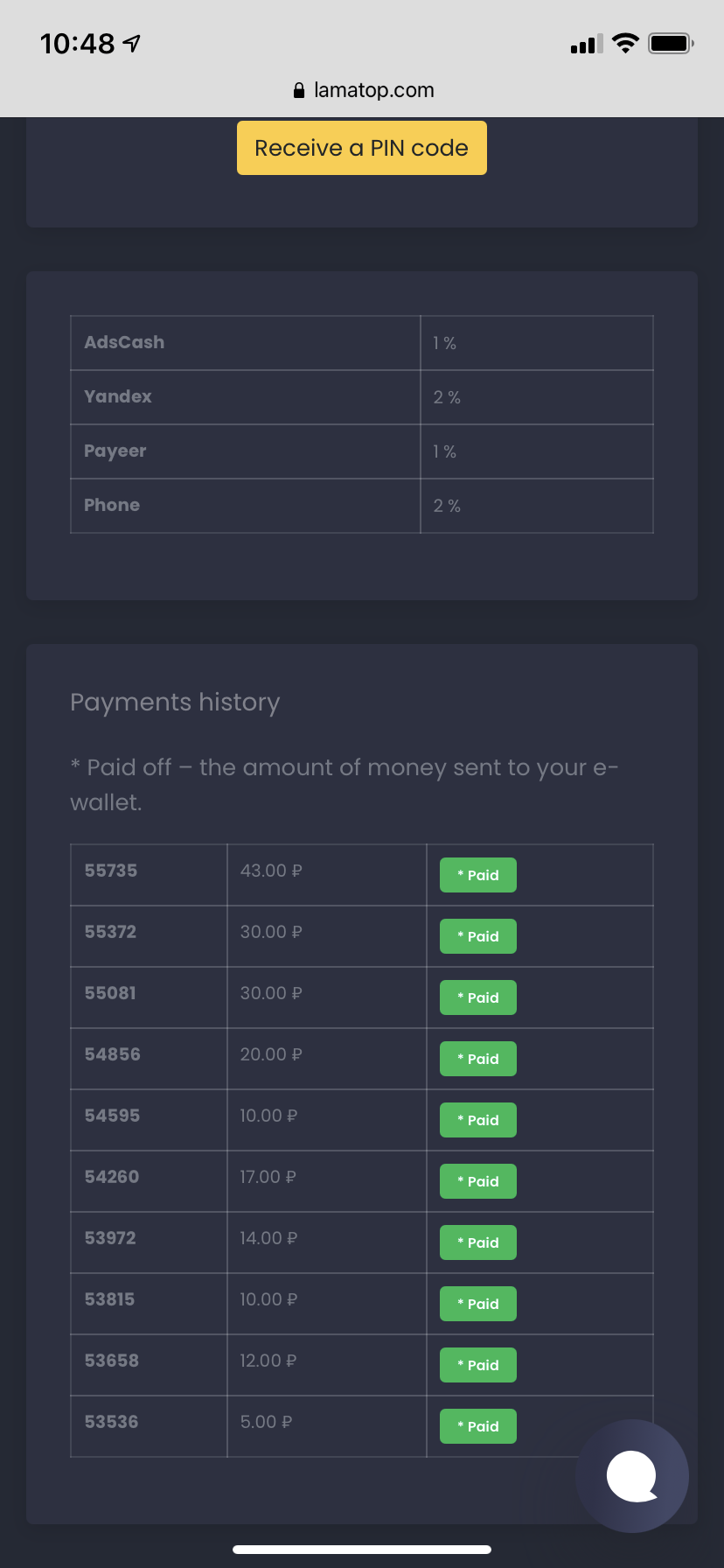Select the Payeer commission row
This screenshot has height=1568, width=724.
(x=361, y=451)
